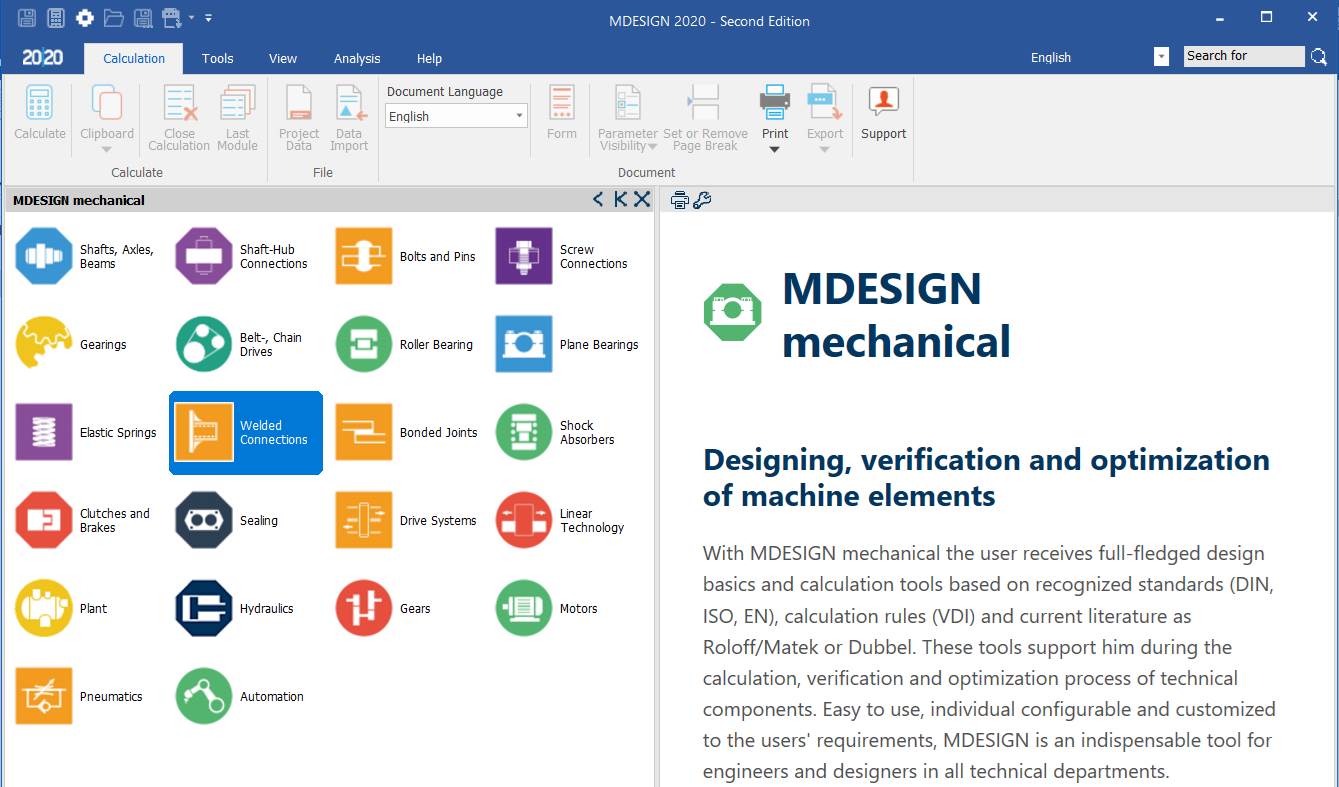
Task: Click the Support ribbon button
Action: [883, 112]
